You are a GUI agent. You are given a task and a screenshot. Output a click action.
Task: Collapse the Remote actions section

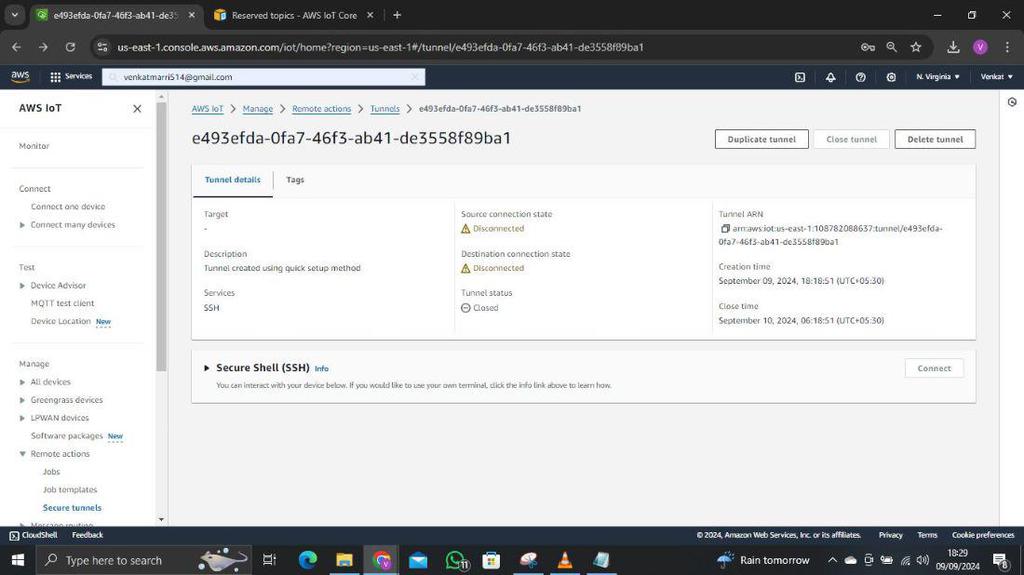click(x=22, y=454)
